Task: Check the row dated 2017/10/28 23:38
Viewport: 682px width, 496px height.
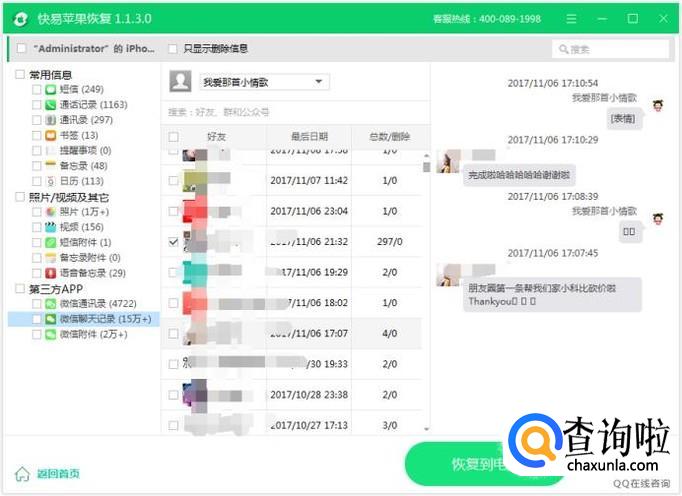Action: tap(173, 395)
